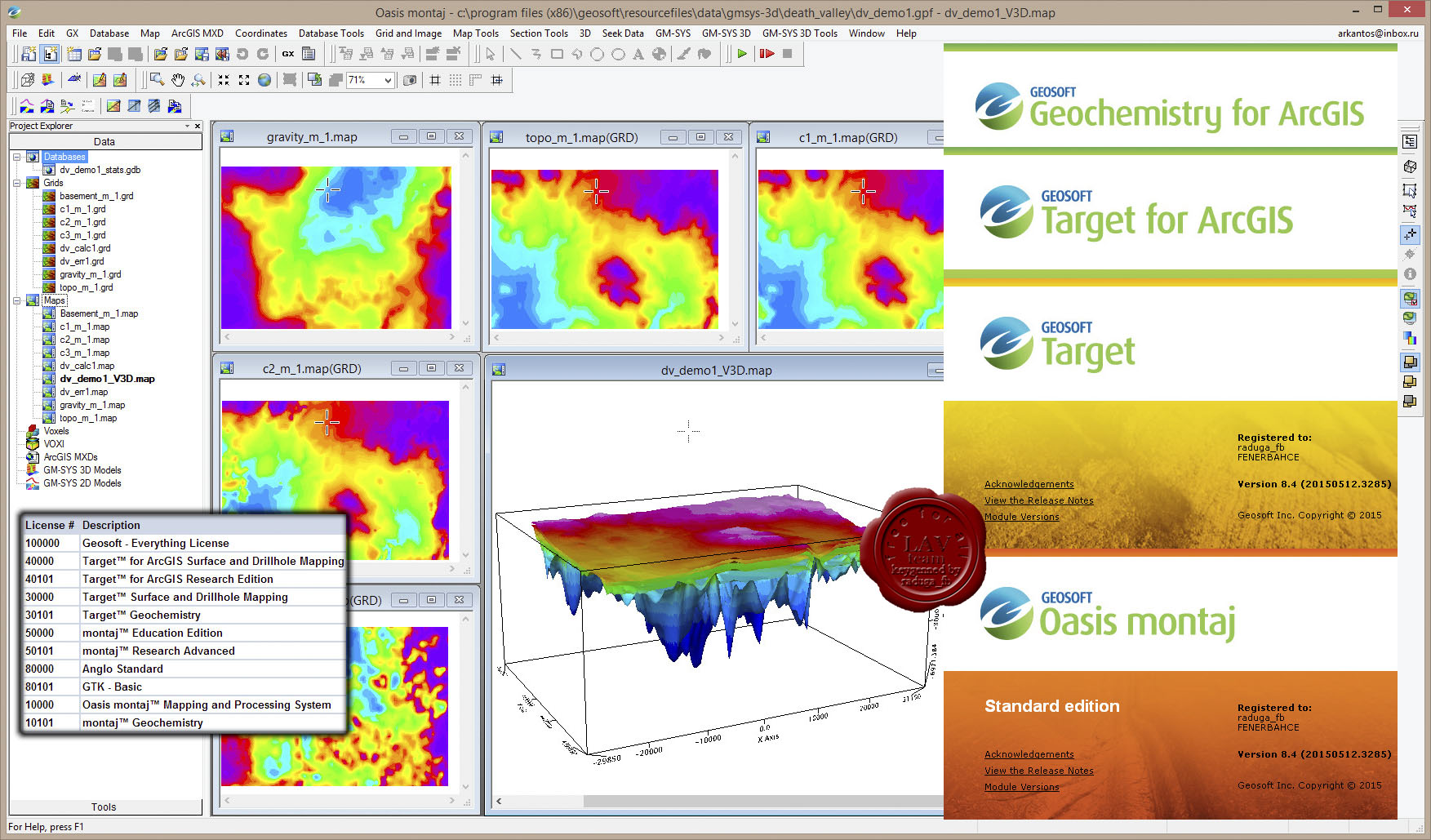Image resolution: width=1431 pixels, height=840 pixels.
Task: Click the 3D cube view icon
Action: point(27,80)
